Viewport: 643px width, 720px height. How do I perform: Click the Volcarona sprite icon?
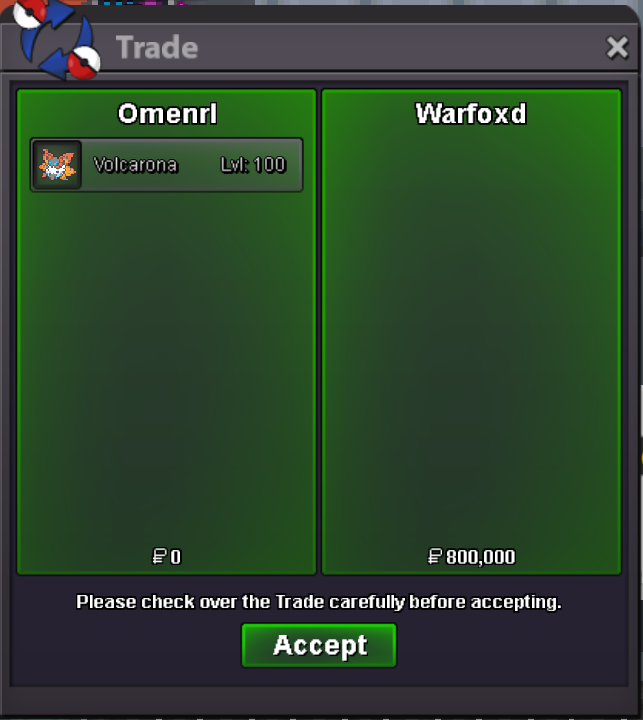[x=57, y=165]
